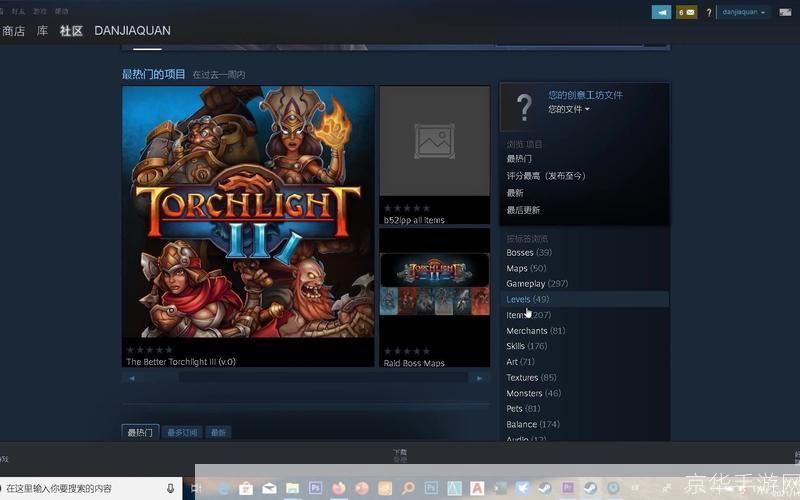Open the 库 library menu
Screen dimensions: 800x500
tap(42, 31)
